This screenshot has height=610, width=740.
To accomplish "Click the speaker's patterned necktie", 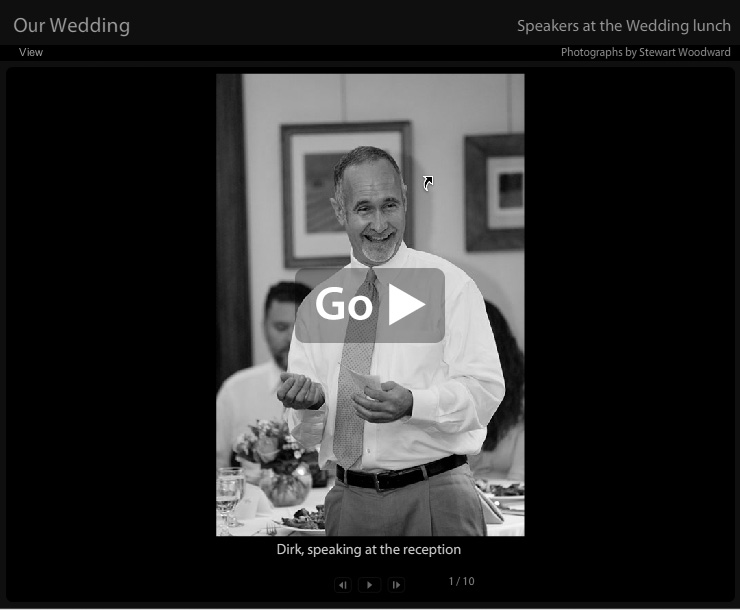I will click(355, 368).
